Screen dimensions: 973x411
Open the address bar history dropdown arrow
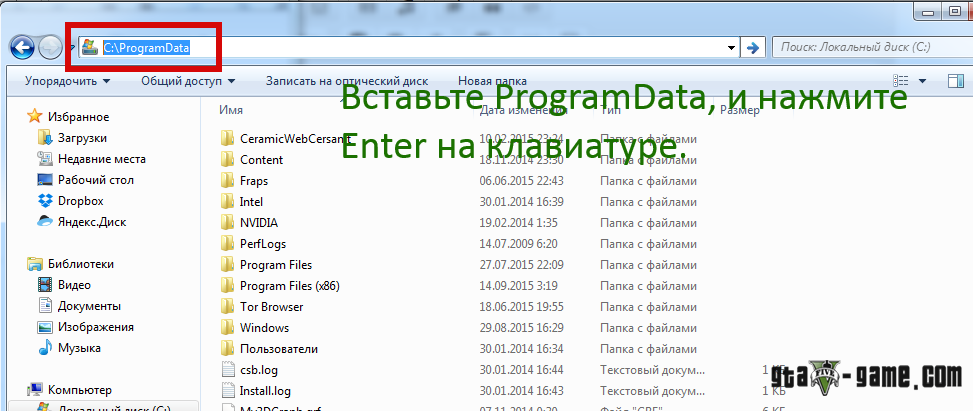coord(732,48)
